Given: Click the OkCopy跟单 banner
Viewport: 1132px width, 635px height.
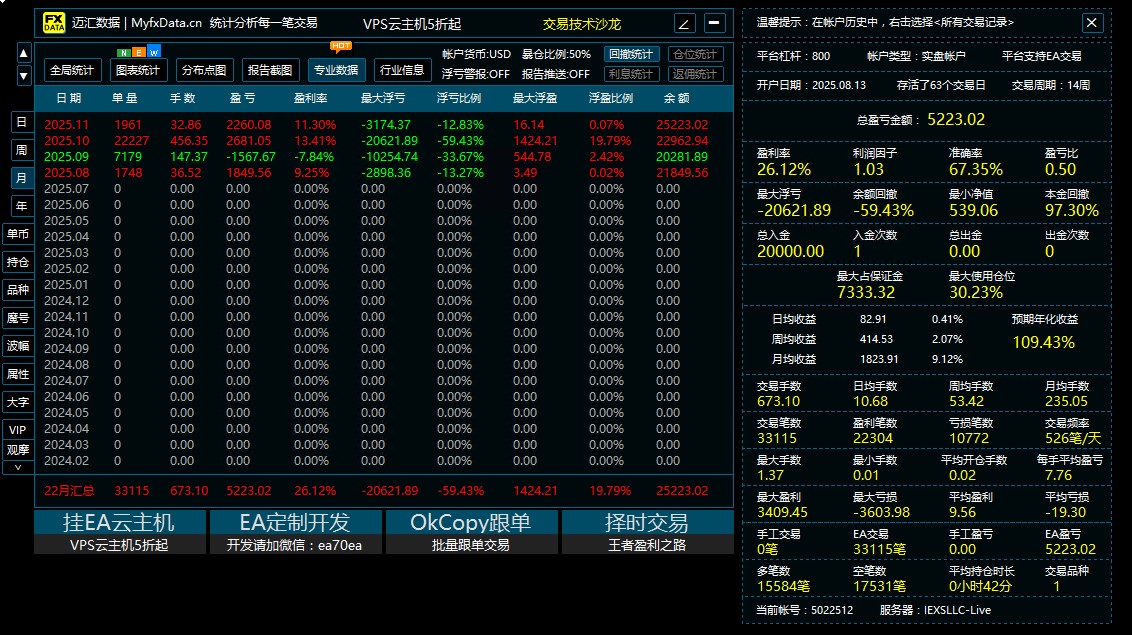Looking at the screenshot, I should pos(471,532).
